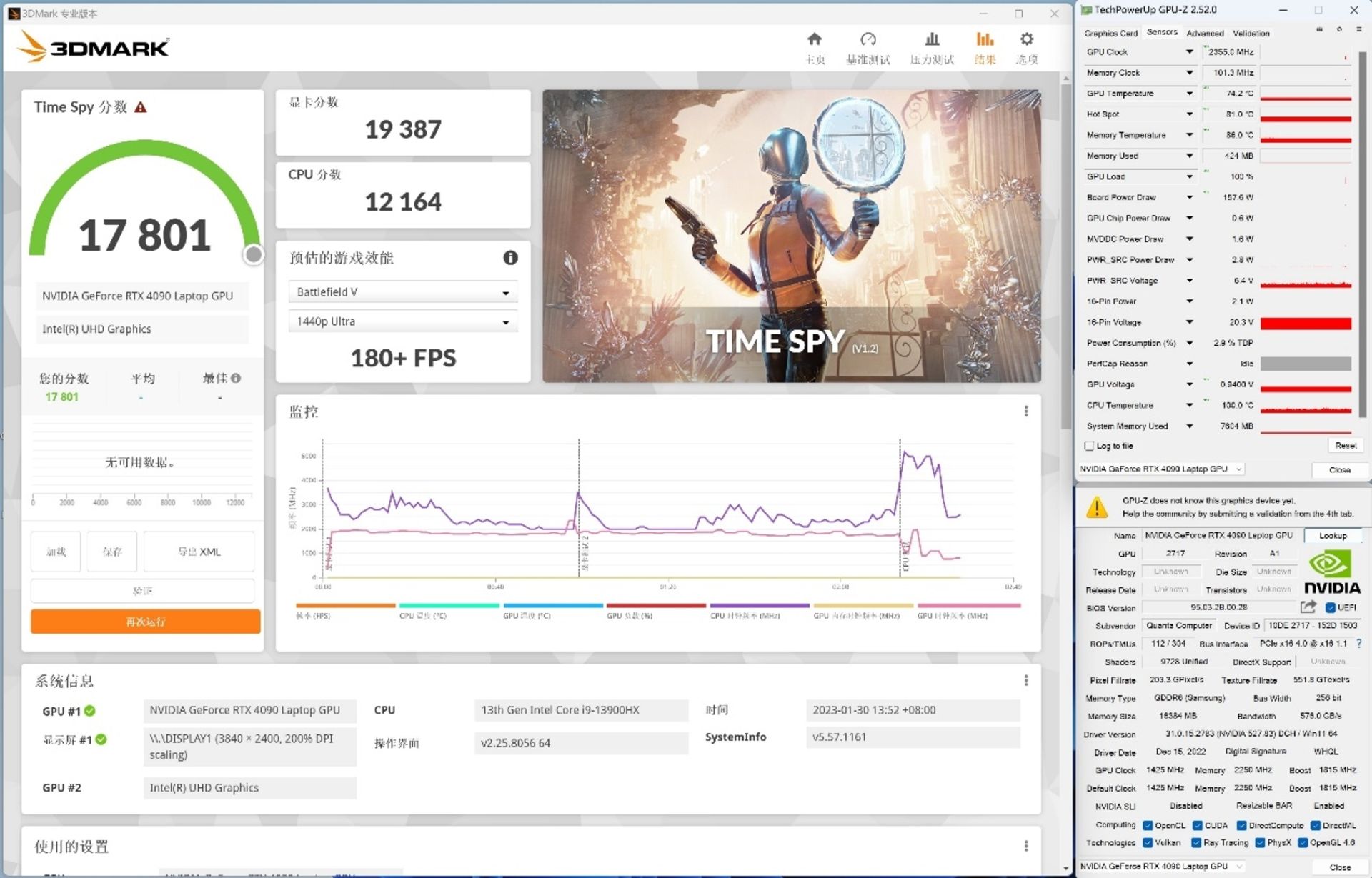Toggle the Ray Tracing checkbox
1372x878 pixels.
coord(1196,842)
